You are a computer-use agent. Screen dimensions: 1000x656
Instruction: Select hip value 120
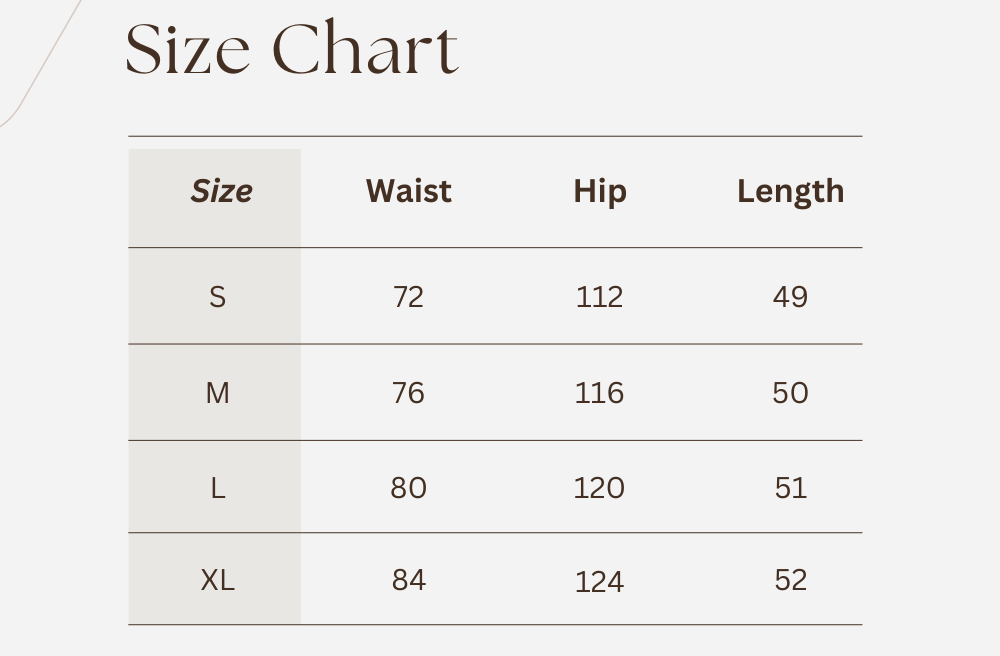(599, 488)
